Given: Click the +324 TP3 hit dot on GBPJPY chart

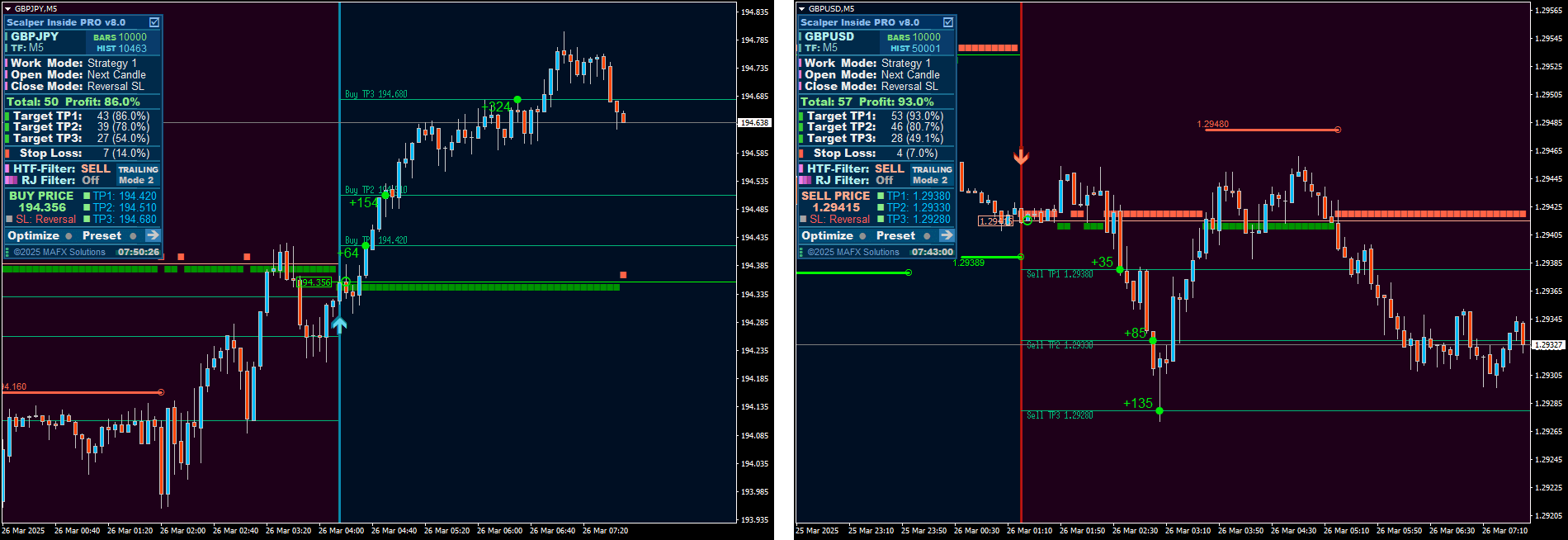Looking at the screenshot, I should coord(517,99).
